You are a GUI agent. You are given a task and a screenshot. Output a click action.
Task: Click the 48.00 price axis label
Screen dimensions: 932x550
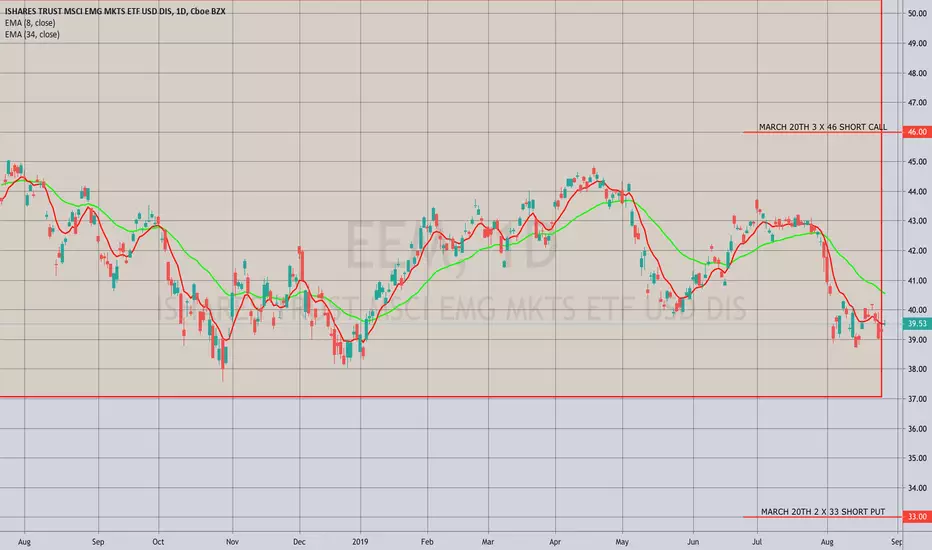[x=917, y=73]
